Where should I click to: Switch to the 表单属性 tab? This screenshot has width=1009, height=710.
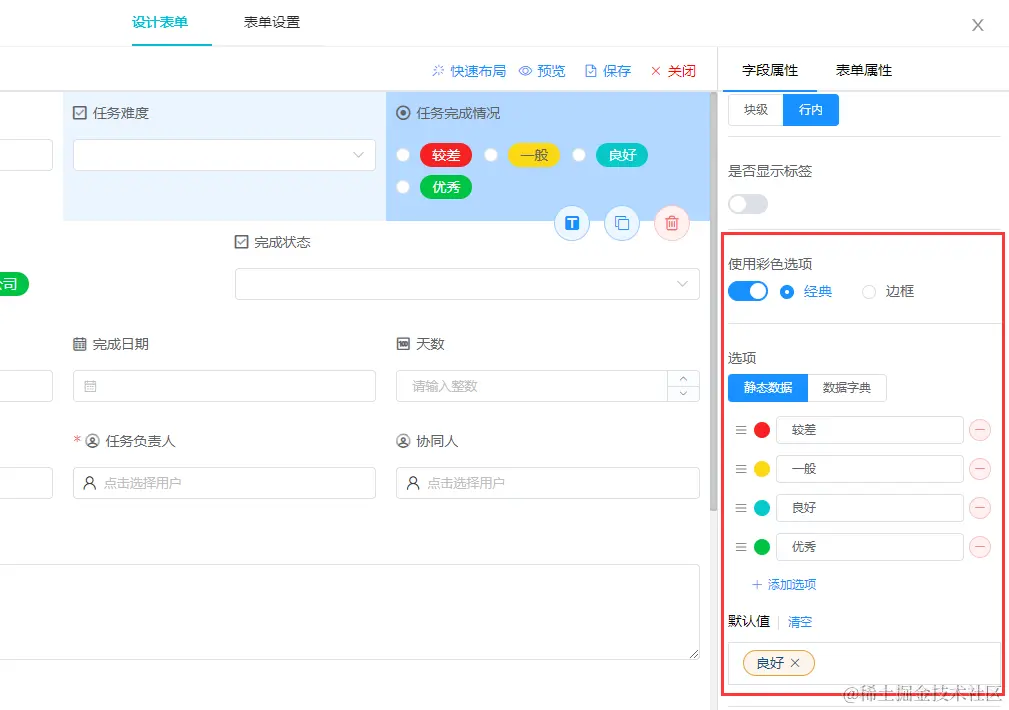tap(864, 70)
